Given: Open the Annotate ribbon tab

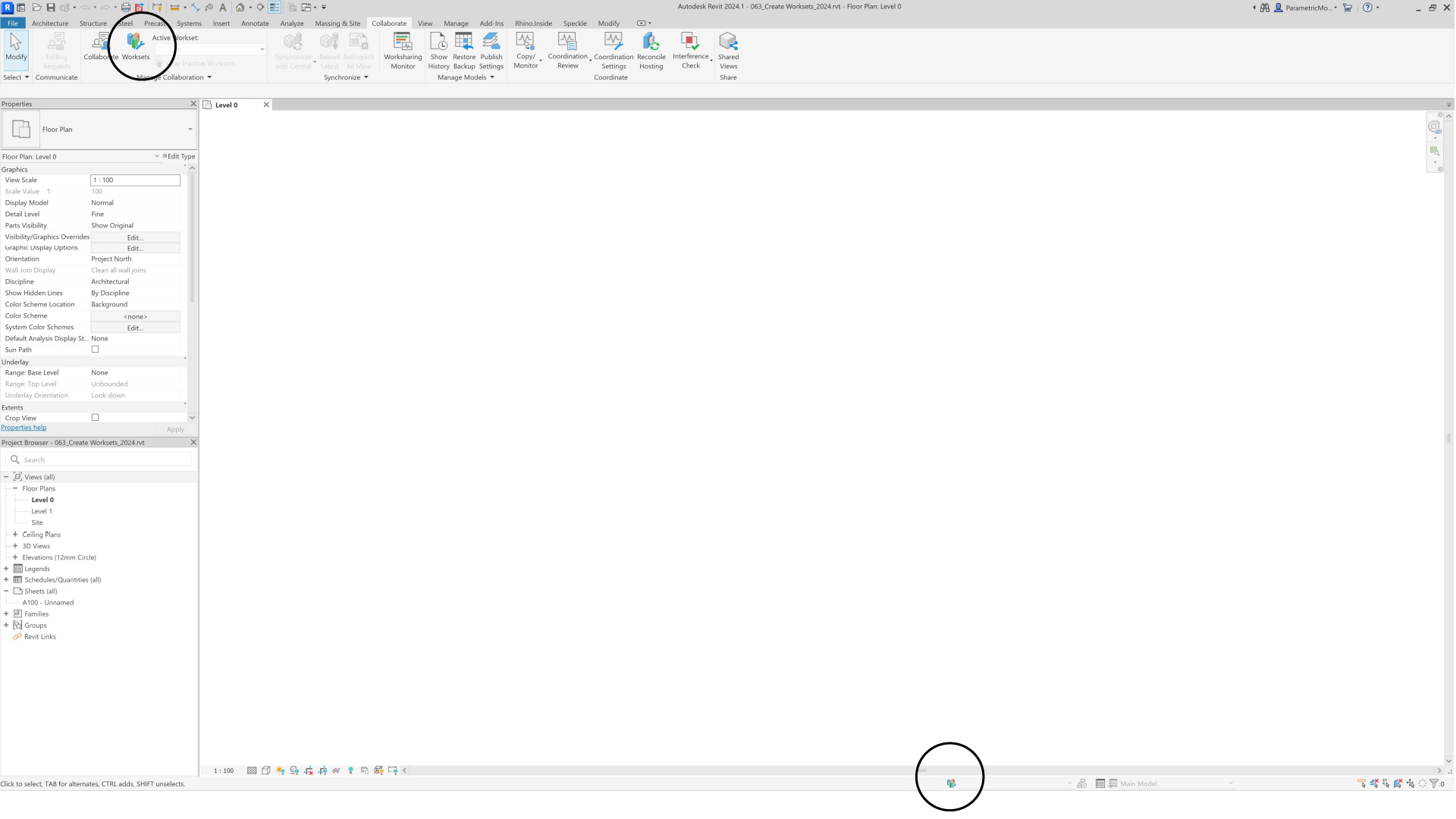Looking at the screenshot, I should [255, 23].
